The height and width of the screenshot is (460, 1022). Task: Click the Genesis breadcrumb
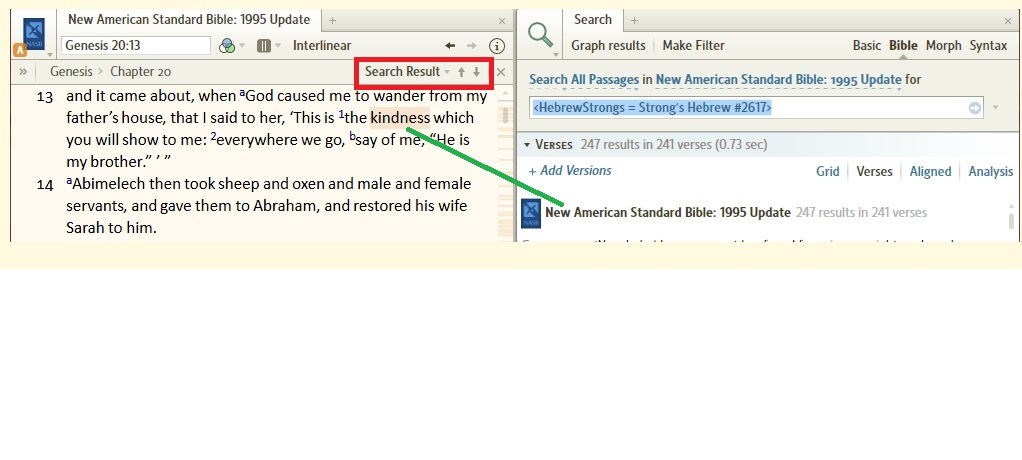(x=71, y=72)
